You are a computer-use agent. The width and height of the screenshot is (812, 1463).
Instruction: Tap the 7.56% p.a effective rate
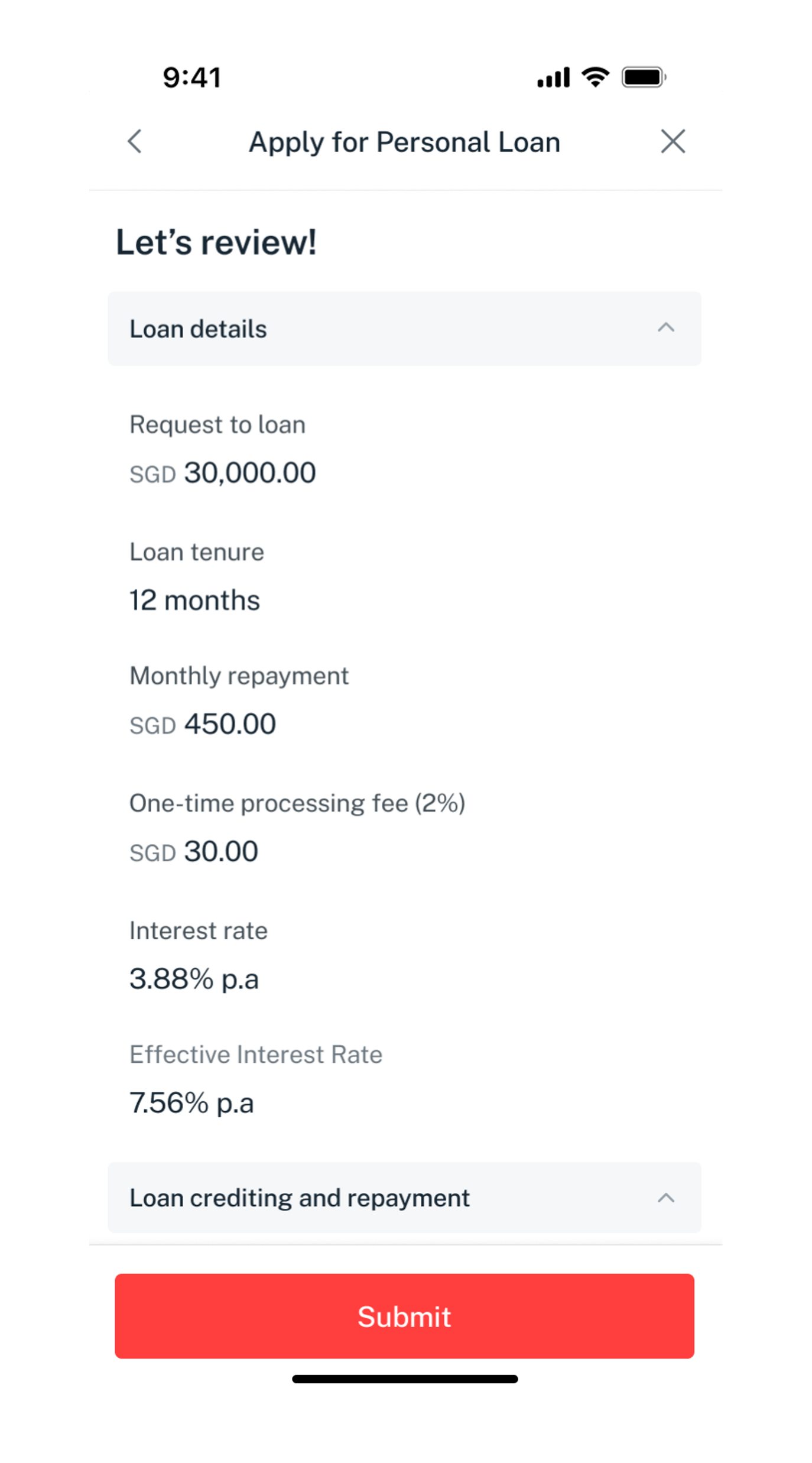click(x=191, y=1103)
